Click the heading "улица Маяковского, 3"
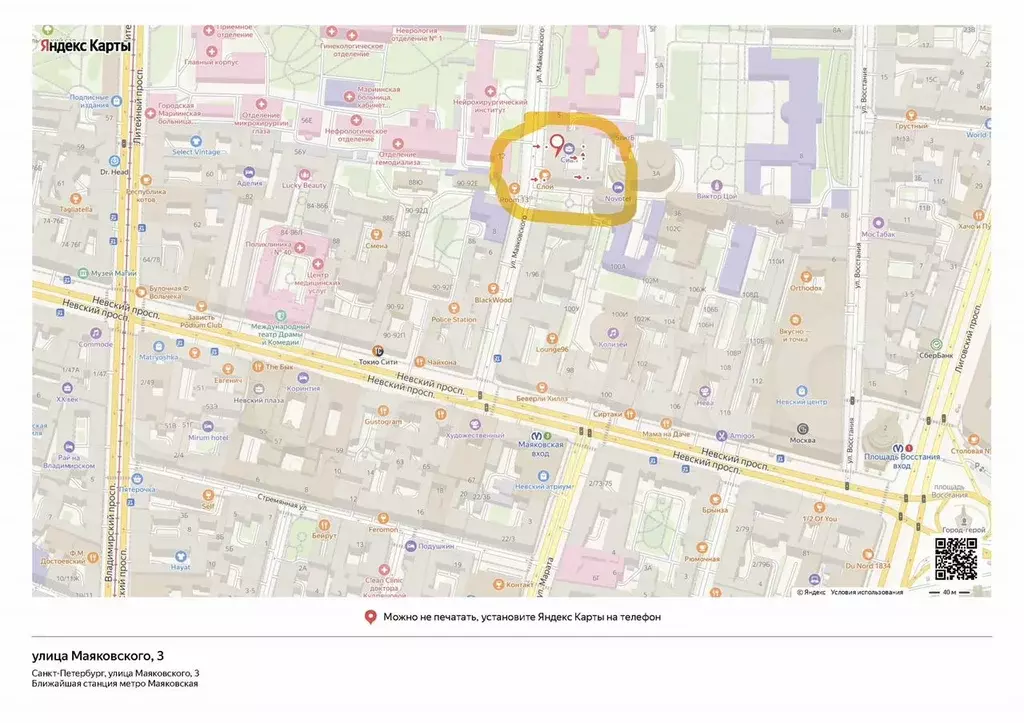This screenshot has height=723, width=1024. pos(98,655)
